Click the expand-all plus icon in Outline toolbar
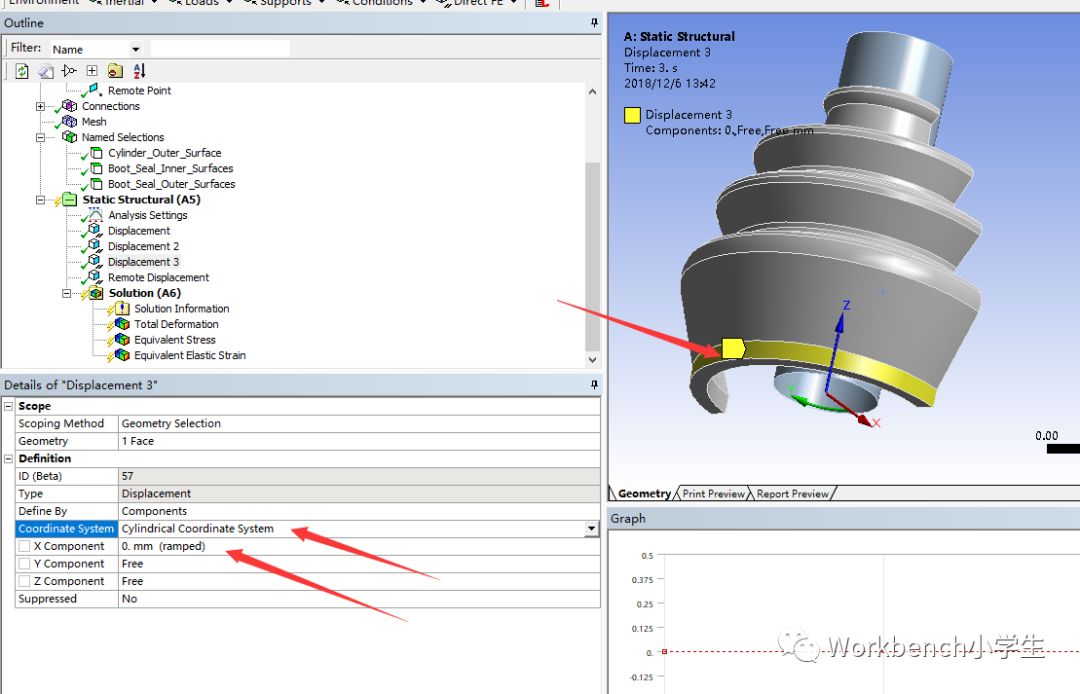Viewport: 1080px width, 694px height. click(92, 71)
